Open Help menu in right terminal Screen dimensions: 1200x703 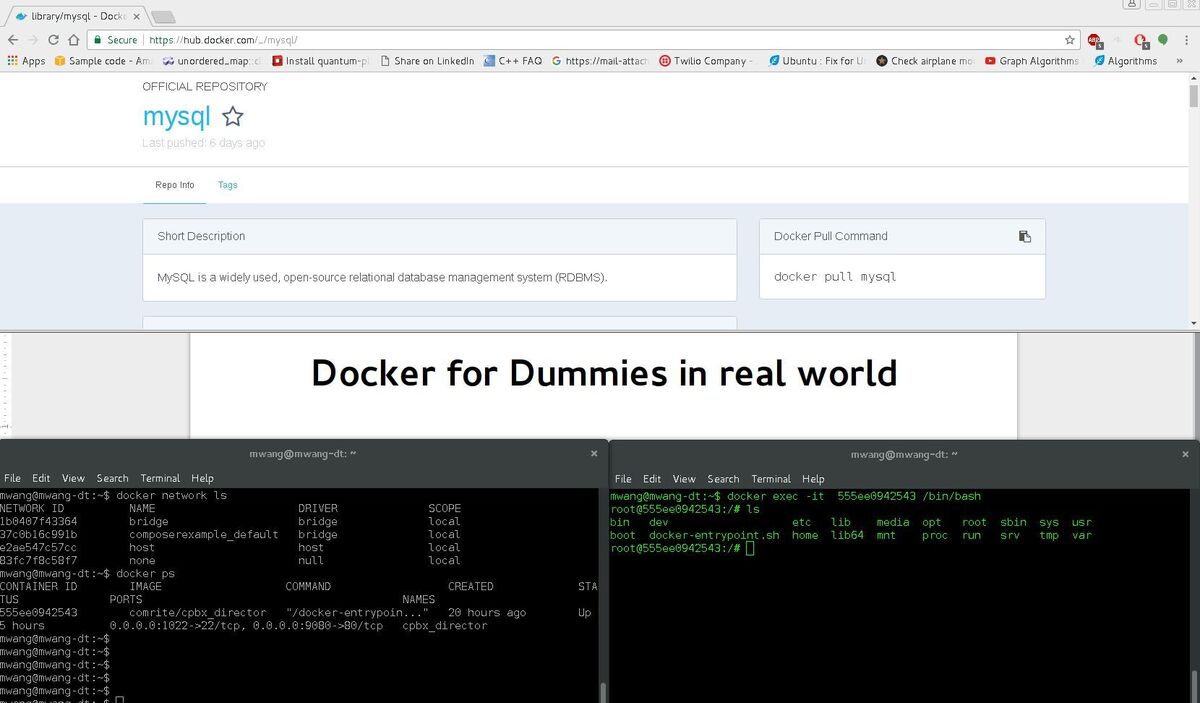pos(813,479)
